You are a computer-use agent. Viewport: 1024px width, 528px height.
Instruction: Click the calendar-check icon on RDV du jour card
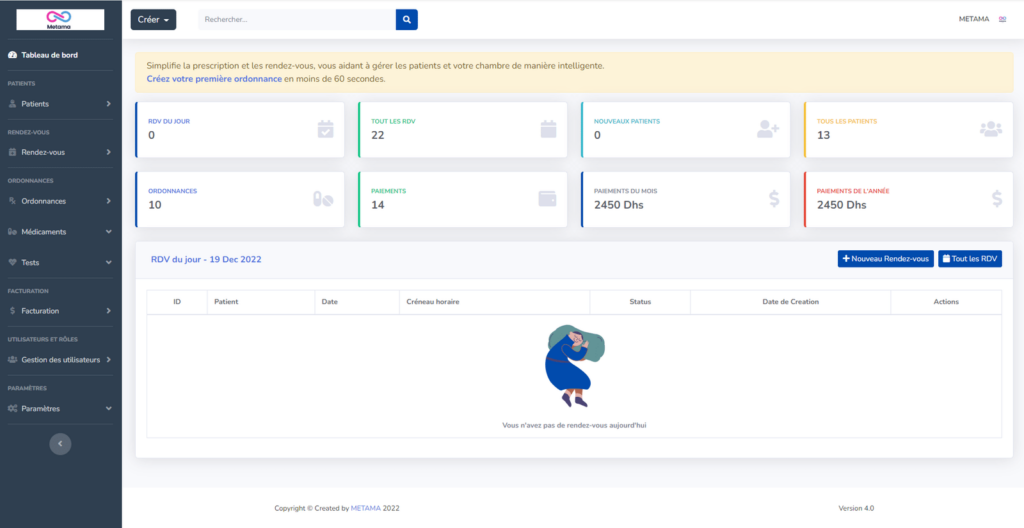(325, 129)
